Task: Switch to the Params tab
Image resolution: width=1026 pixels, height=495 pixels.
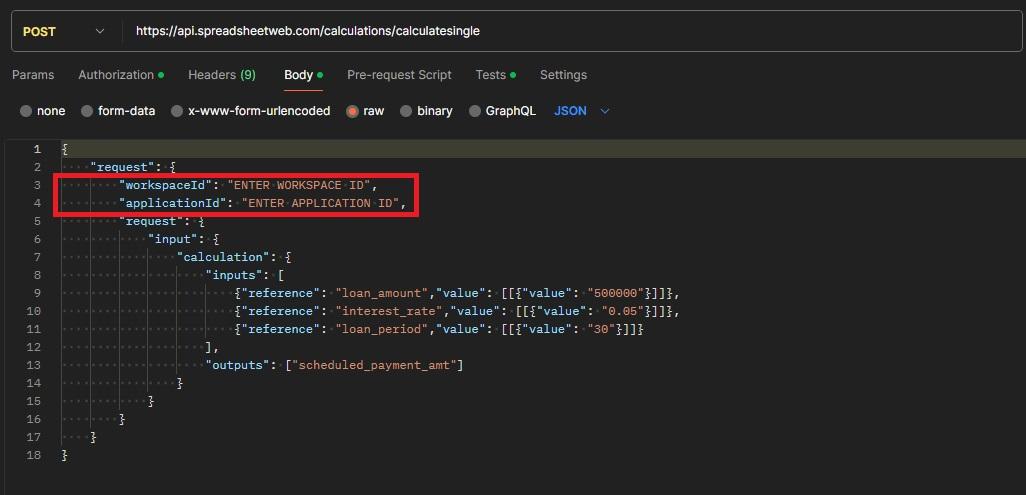Action: 33,75
